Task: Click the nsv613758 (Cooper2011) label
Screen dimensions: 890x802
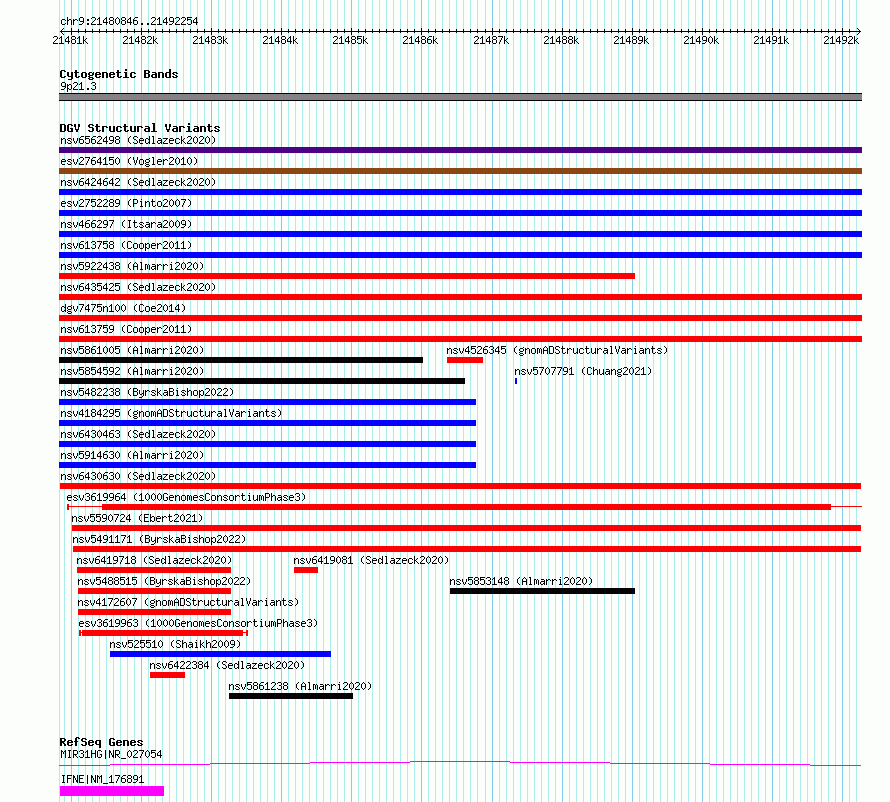Action: (126, 245)
